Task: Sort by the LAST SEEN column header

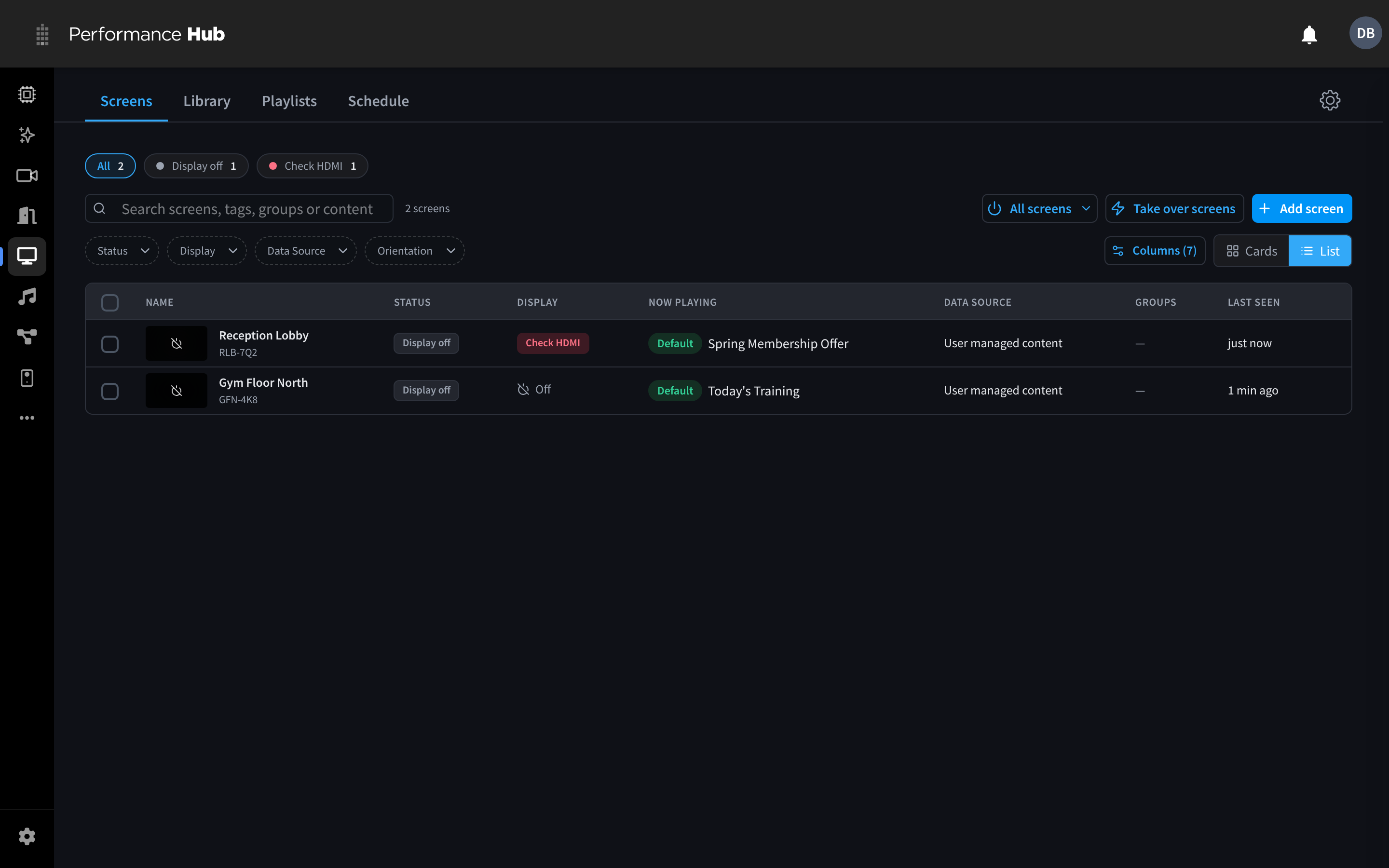Action: (1253, 302)
